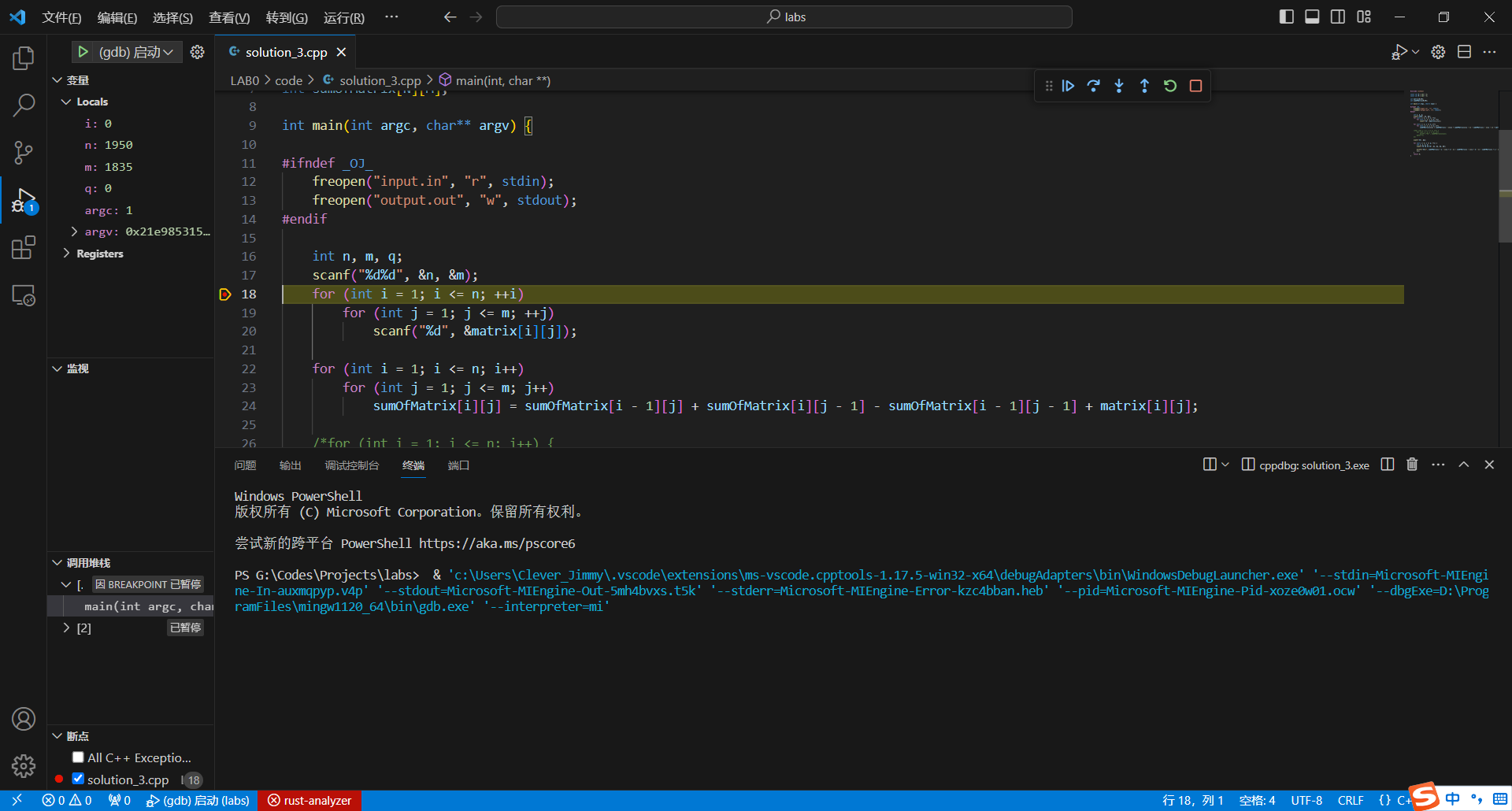The height and width of the screenshot is (811, 1512).
Task: Click Continue in the debug toolbar
Action: [x=1068, y=86]
